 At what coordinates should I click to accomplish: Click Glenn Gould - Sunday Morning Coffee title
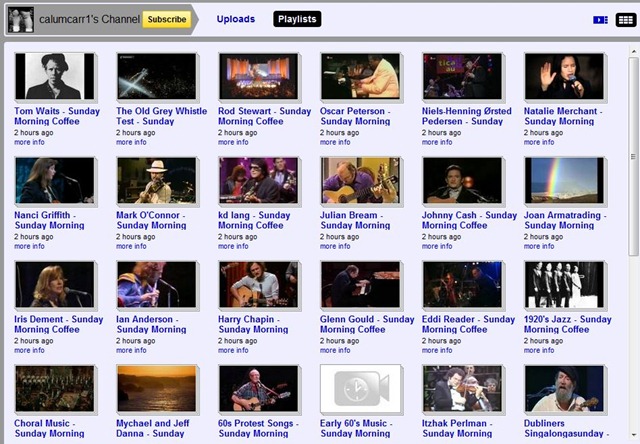click(367, 324)
